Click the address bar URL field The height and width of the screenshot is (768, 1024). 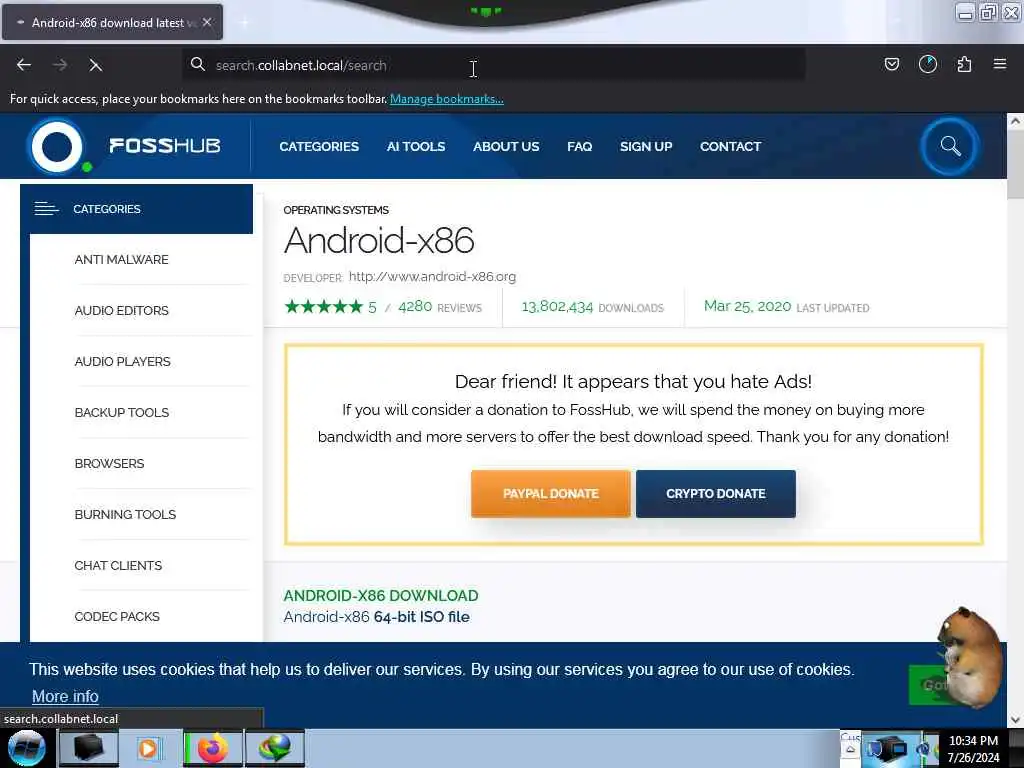tap(494, 65)
